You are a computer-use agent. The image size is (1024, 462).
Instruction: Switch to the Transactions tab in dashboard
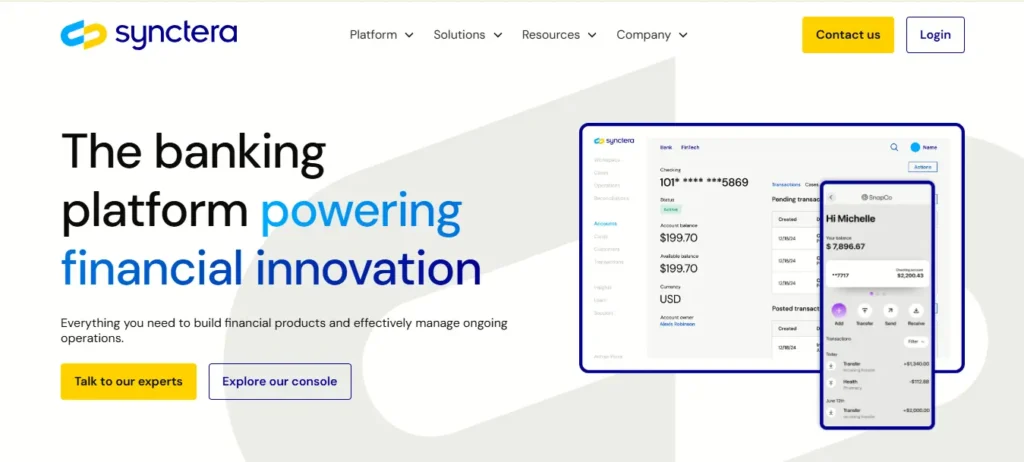coord(784,185)
